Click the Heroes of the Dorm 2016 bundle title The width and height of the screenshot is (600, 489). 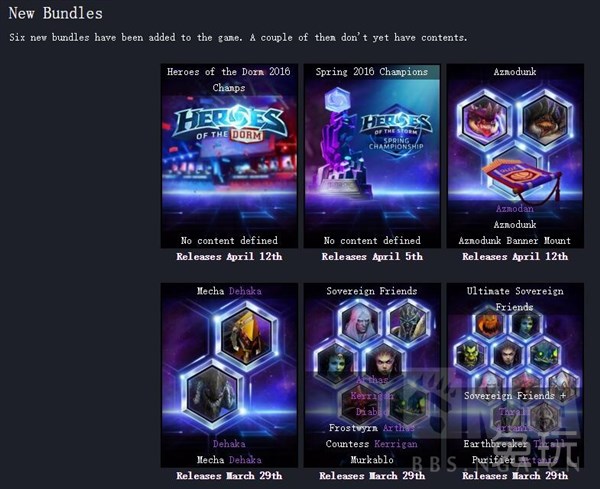(x=229, y=79)
